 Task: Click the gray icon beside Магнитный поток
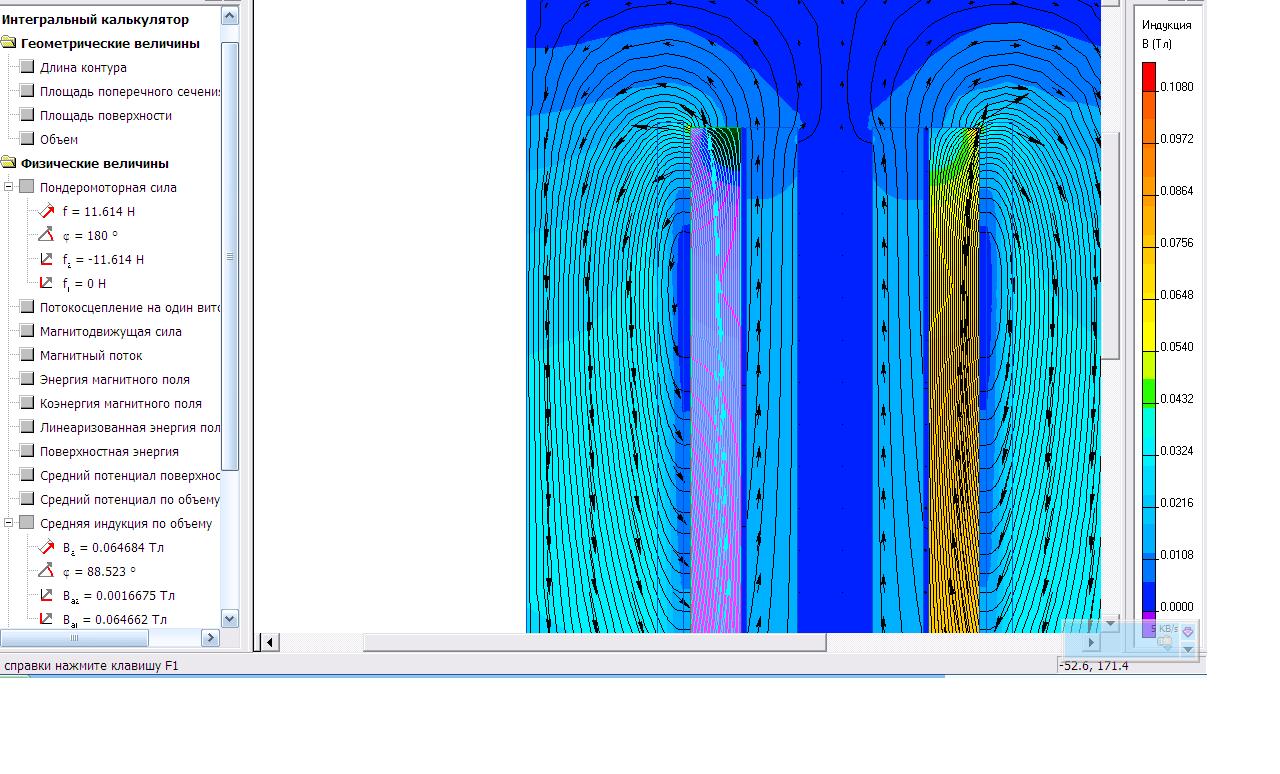pos(26,356)
